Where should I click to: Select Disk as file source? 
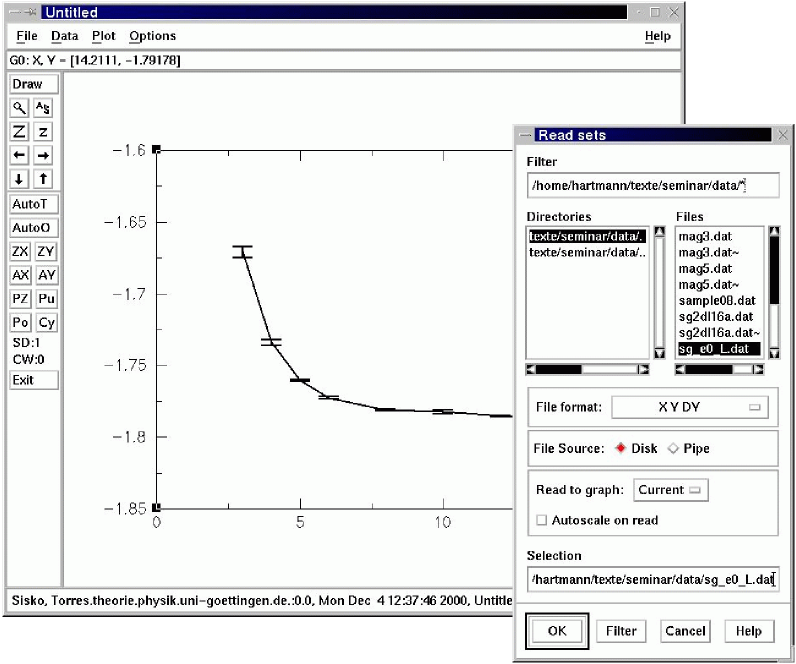click(621, 448)
